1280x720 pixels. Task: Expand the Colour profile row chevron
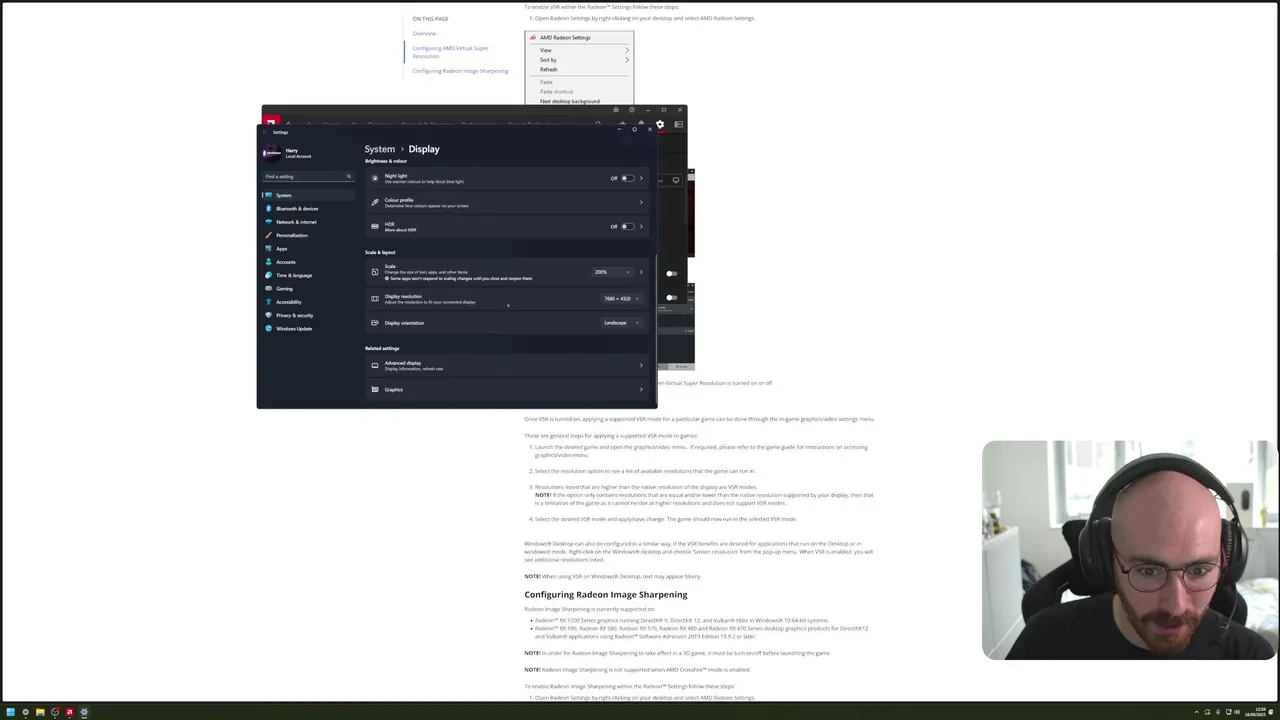click(x=641, y=202)
